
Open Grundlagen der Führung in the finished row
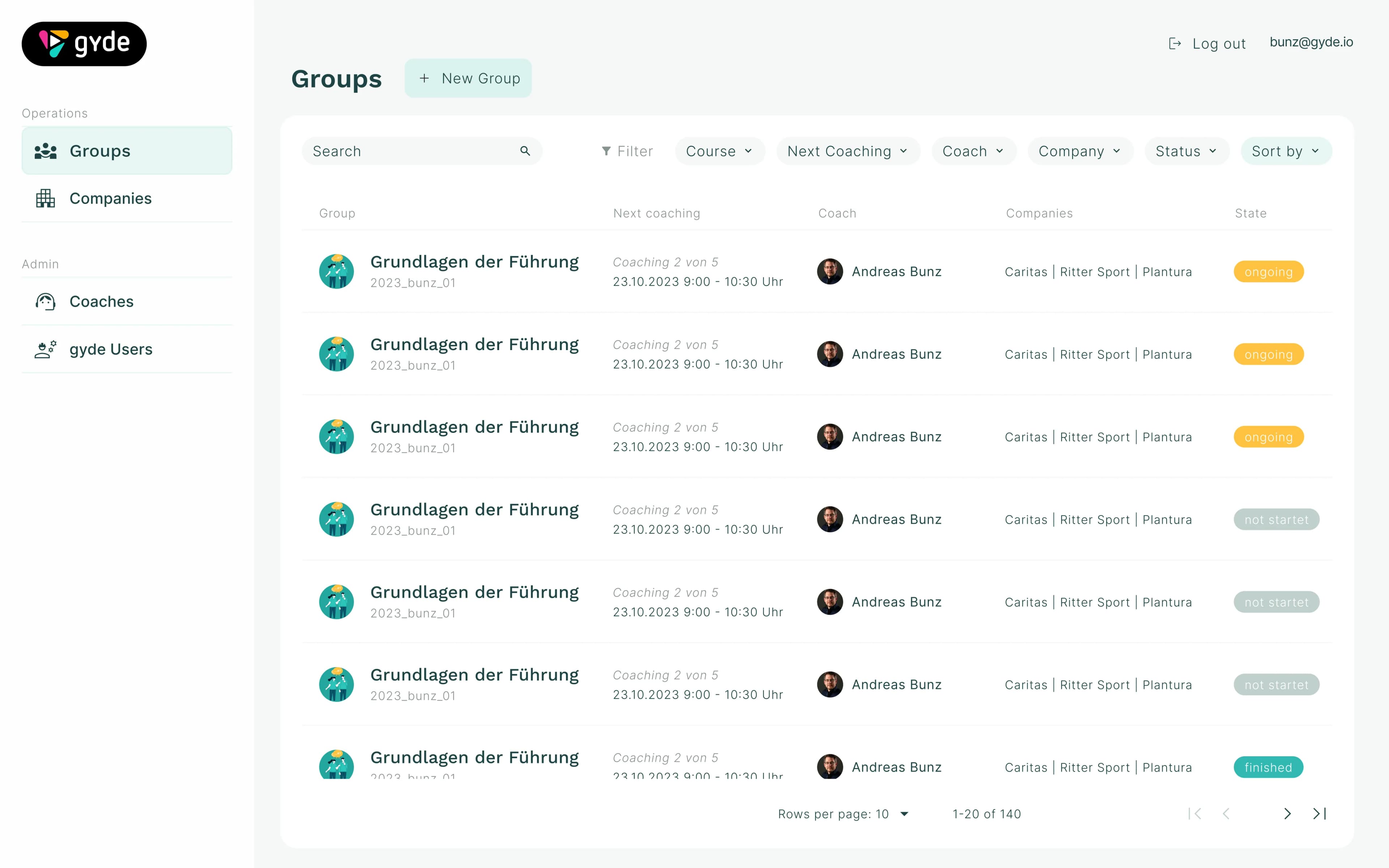pos(474,757)
